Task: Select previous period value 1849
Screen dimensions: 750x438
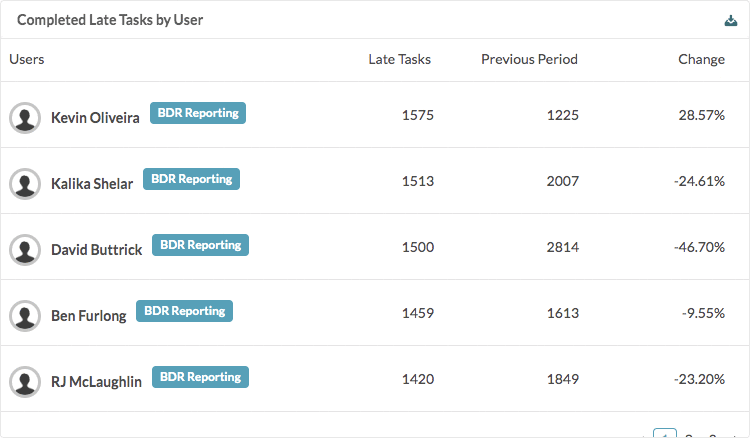Action: [x=562, y=379]
